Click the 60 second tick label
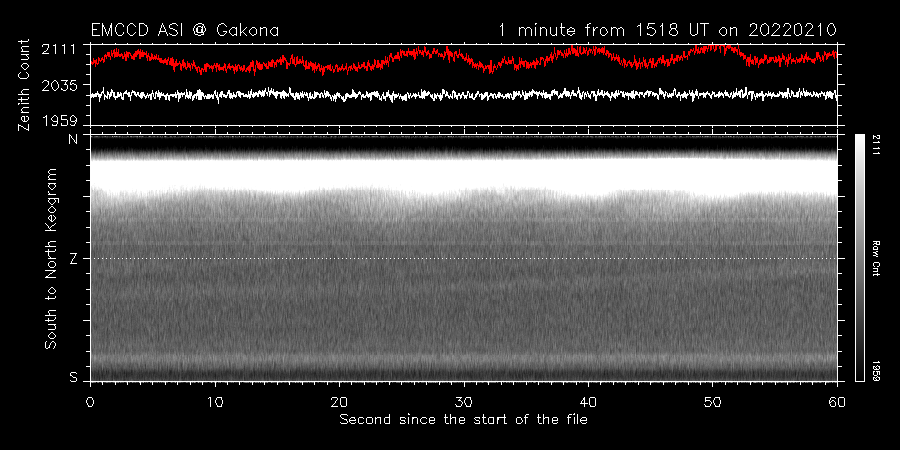The width and height of the screenshot is (900, 450). (x=837, y=401)
